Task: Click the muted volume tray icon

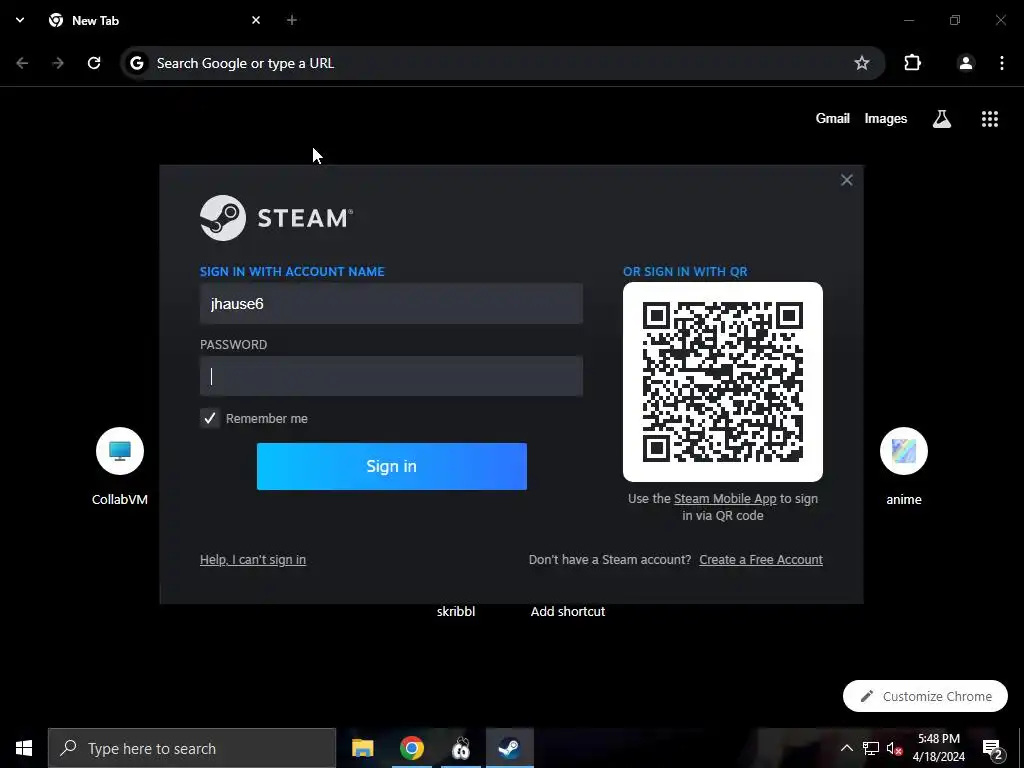Action: point(895,748)
